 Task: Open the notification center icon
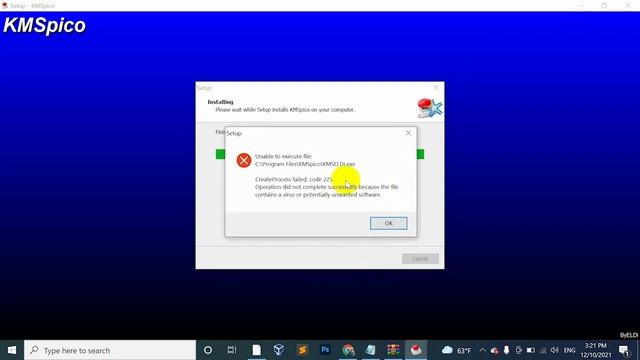click(624, 350)
